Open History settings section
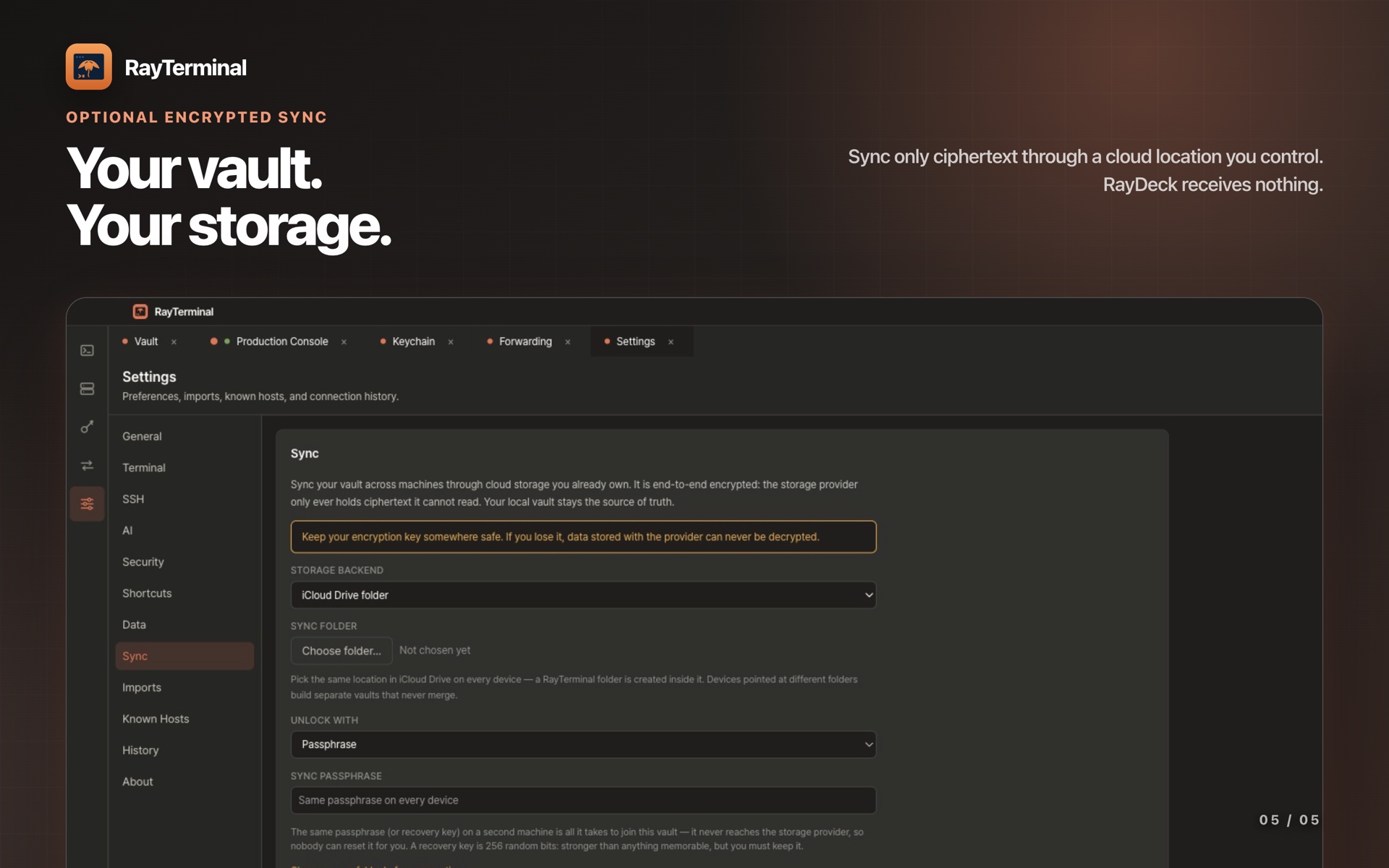This screenshot has width=1389, height=868. (x=184, y=750)
